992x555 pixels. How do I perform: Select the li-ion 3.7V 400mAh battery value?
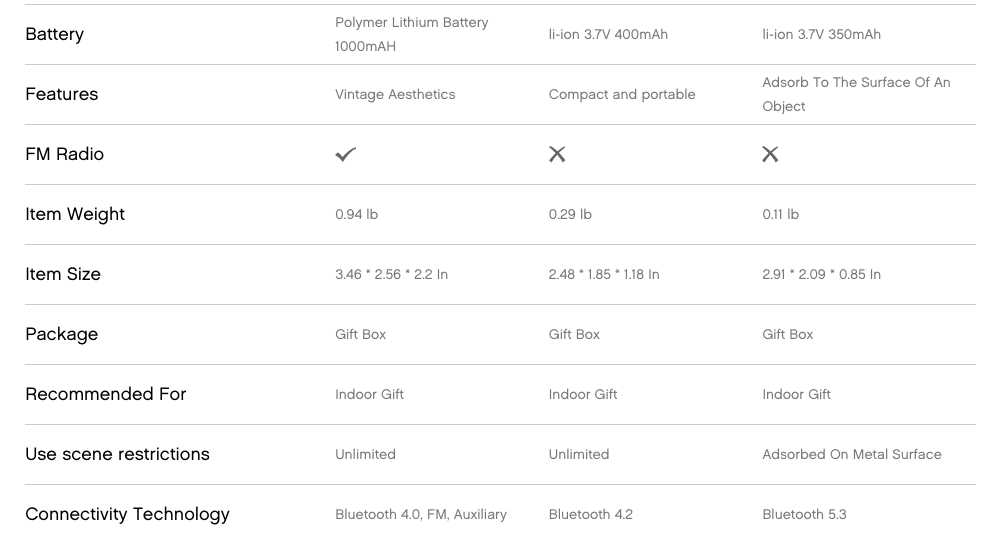[x=608, y=34]
